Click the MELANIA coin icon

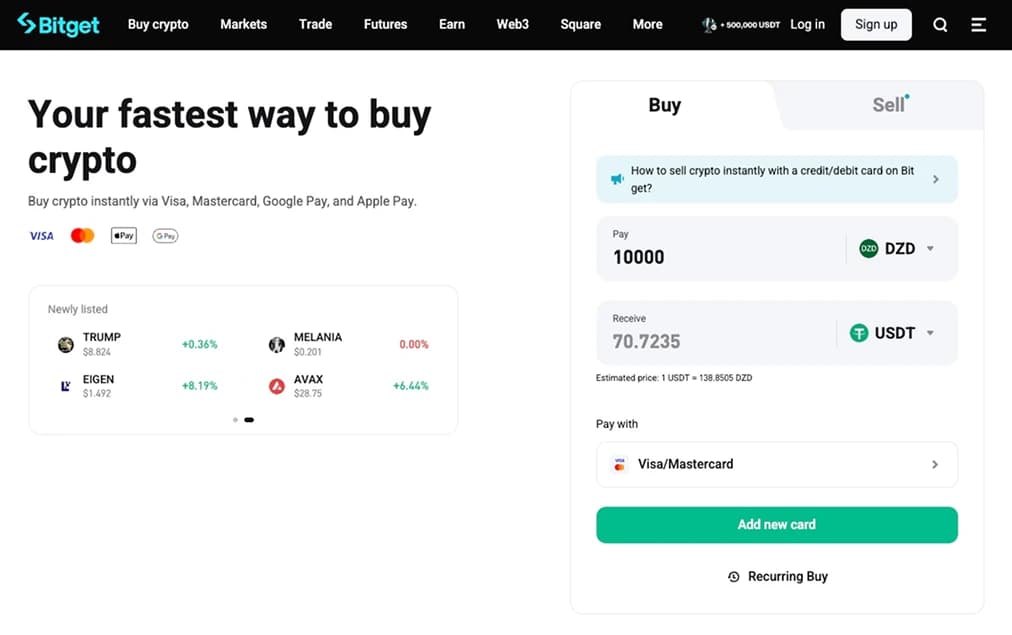tap(277, 345)
